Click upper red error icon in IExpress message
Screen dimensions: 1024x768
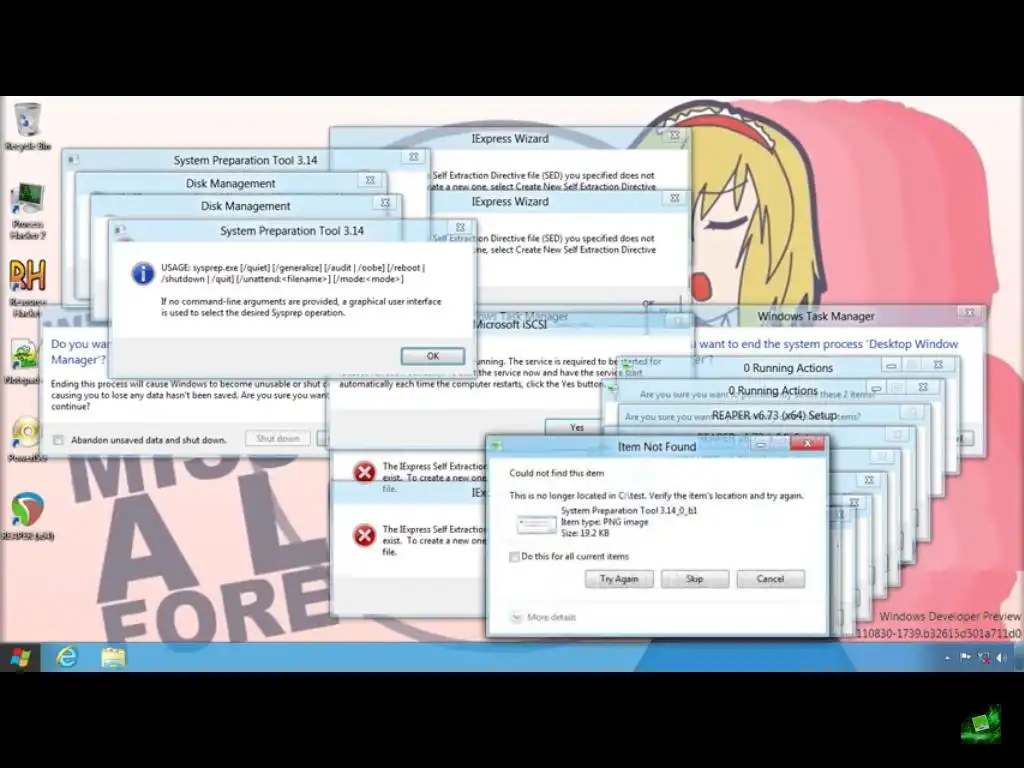click(x=364, y=472)
